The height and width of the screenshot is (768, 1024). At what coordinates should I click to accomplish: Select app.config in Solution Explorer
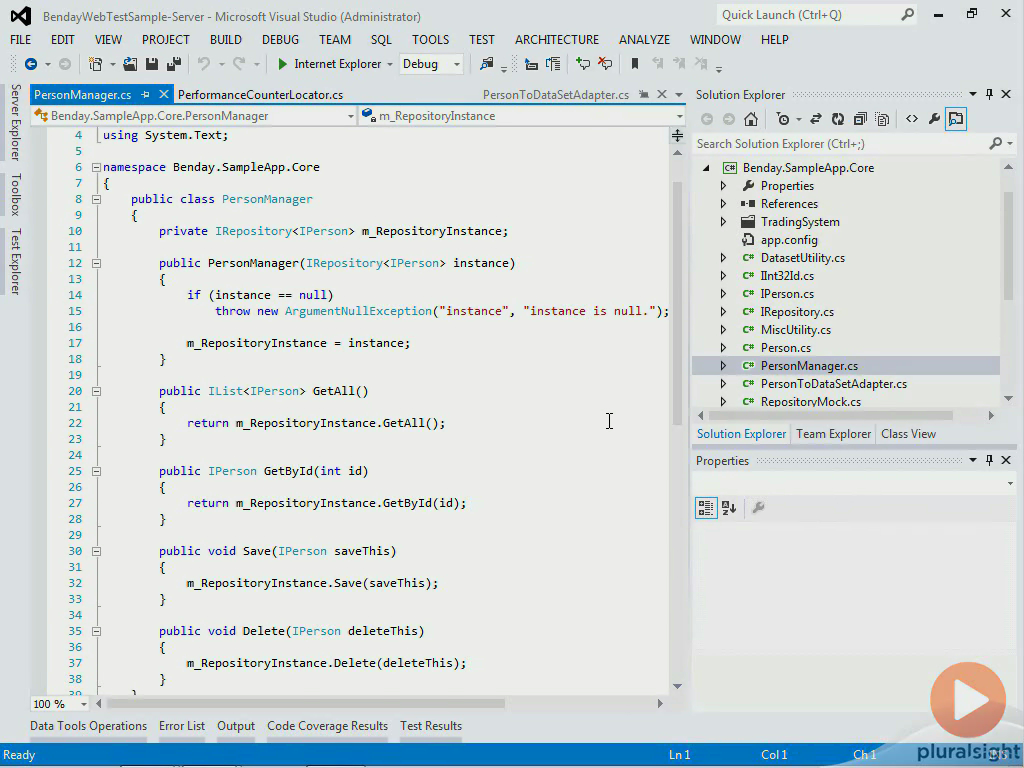(x=789, y=240)
